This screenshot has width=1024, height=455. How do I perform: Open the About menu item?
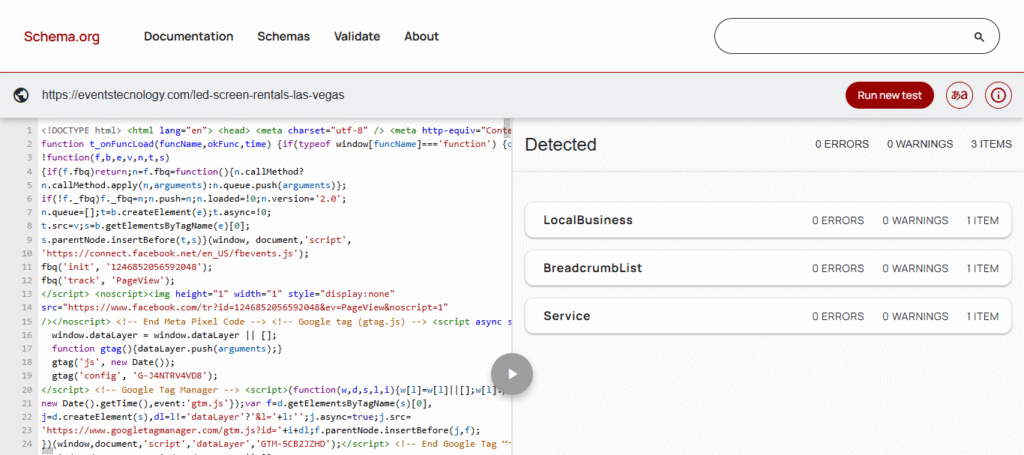(x=421, y=37)
